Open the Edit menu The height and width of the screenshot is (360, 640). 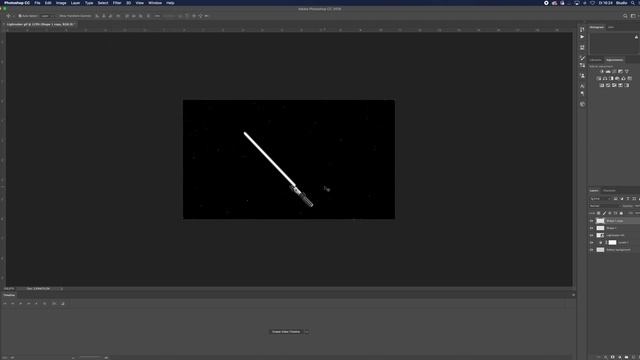tap(48, 3)
